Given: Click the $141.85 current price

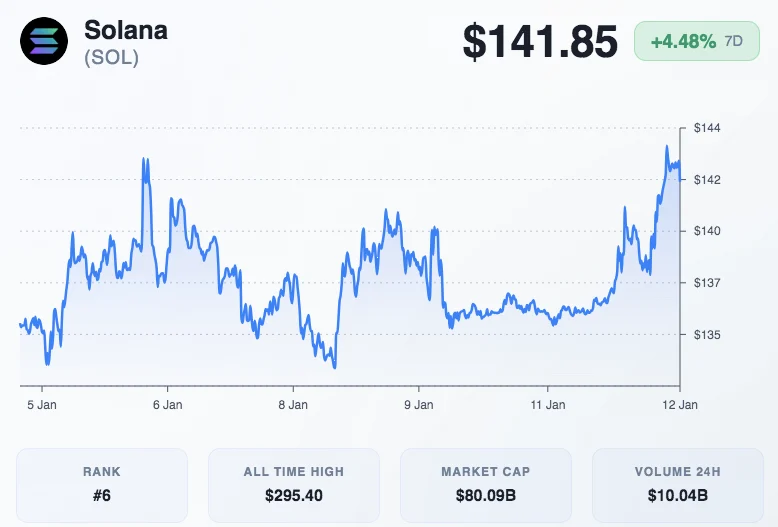Looking at the screenshot, I should (x=540, y=42).
